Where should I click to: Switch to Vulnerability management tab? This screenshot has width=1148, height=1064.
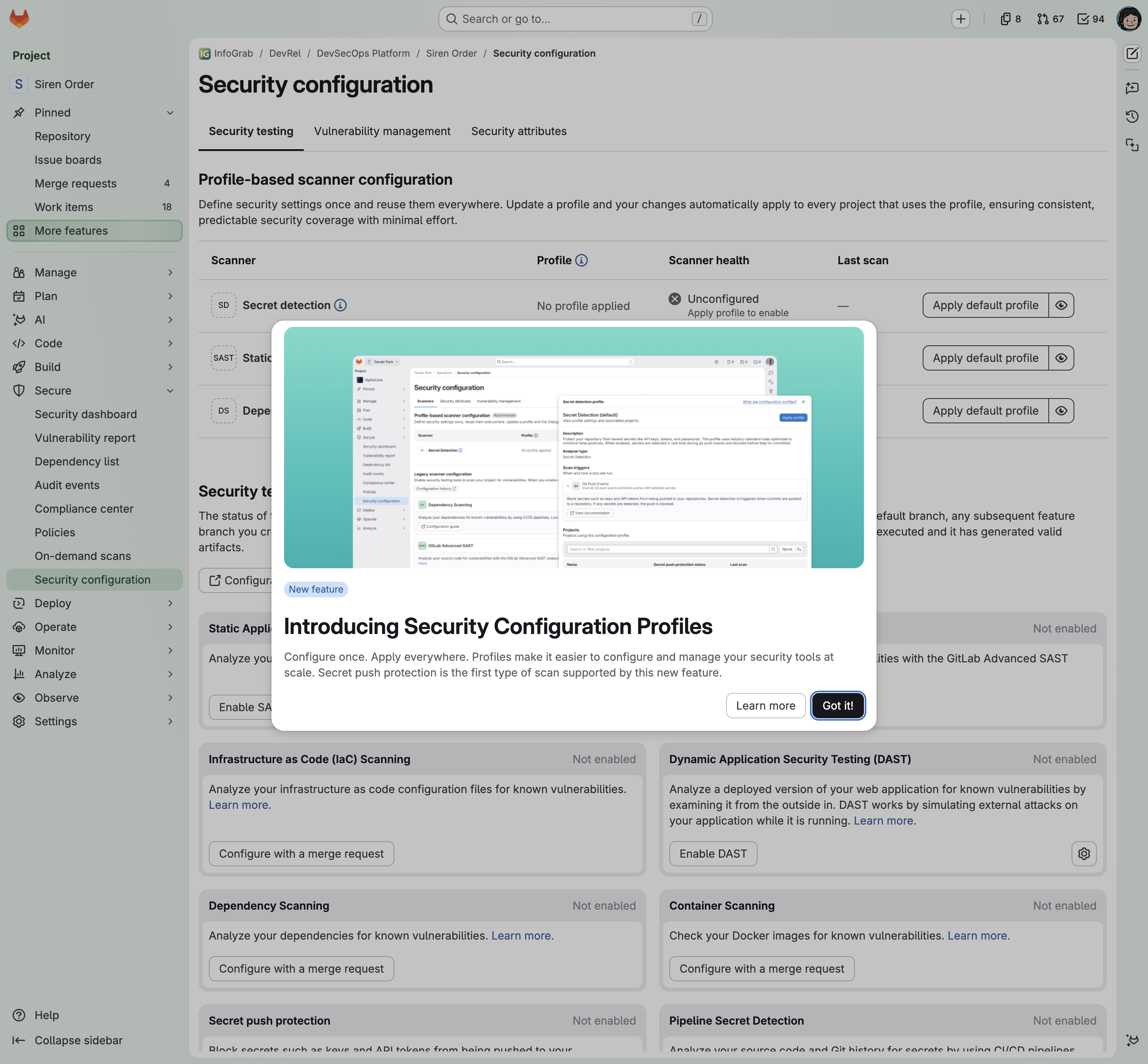click(382, 131)
